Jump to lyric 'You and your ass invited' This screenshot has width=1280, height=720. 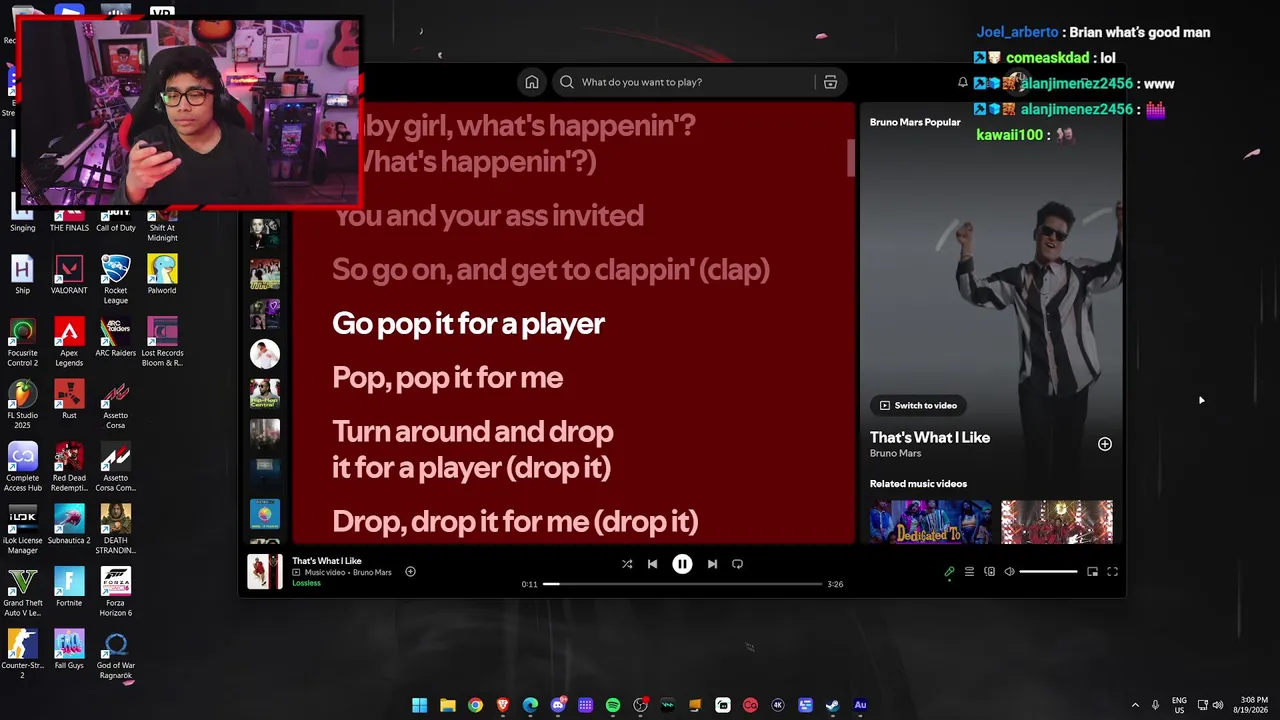[x=488, y=215]
